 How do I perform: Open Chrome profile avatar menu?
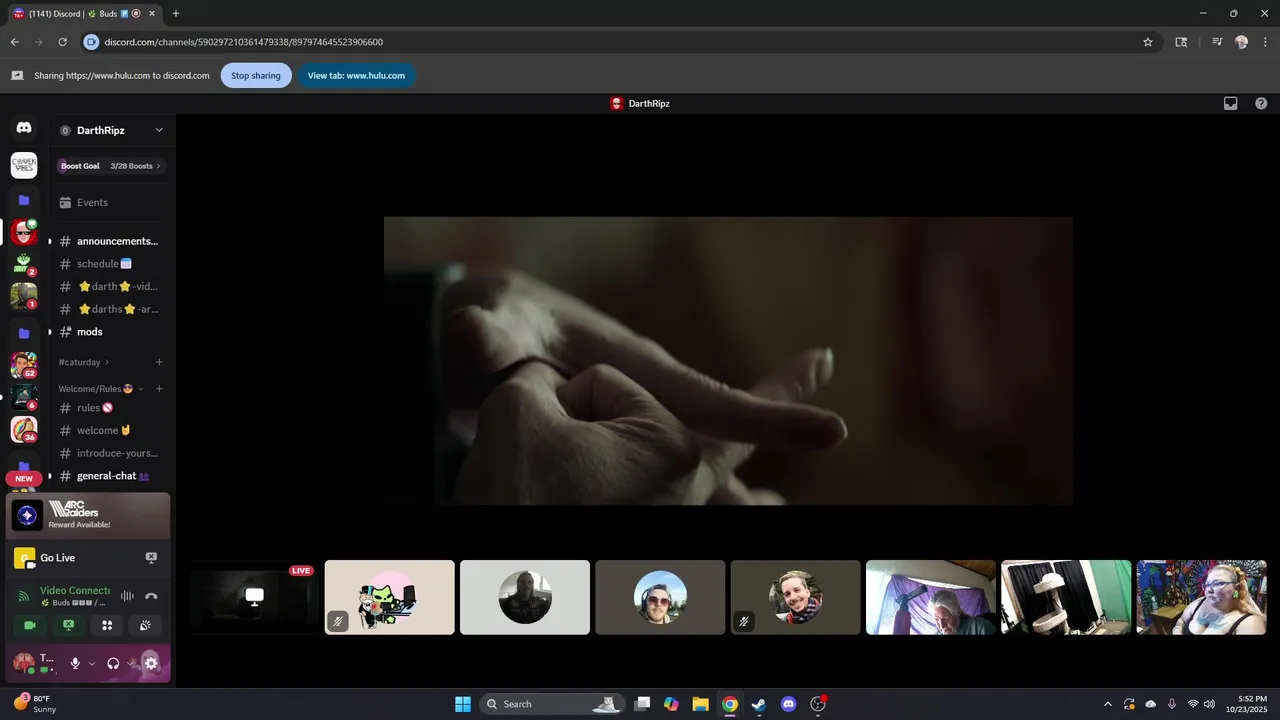tap(1241, 42)
